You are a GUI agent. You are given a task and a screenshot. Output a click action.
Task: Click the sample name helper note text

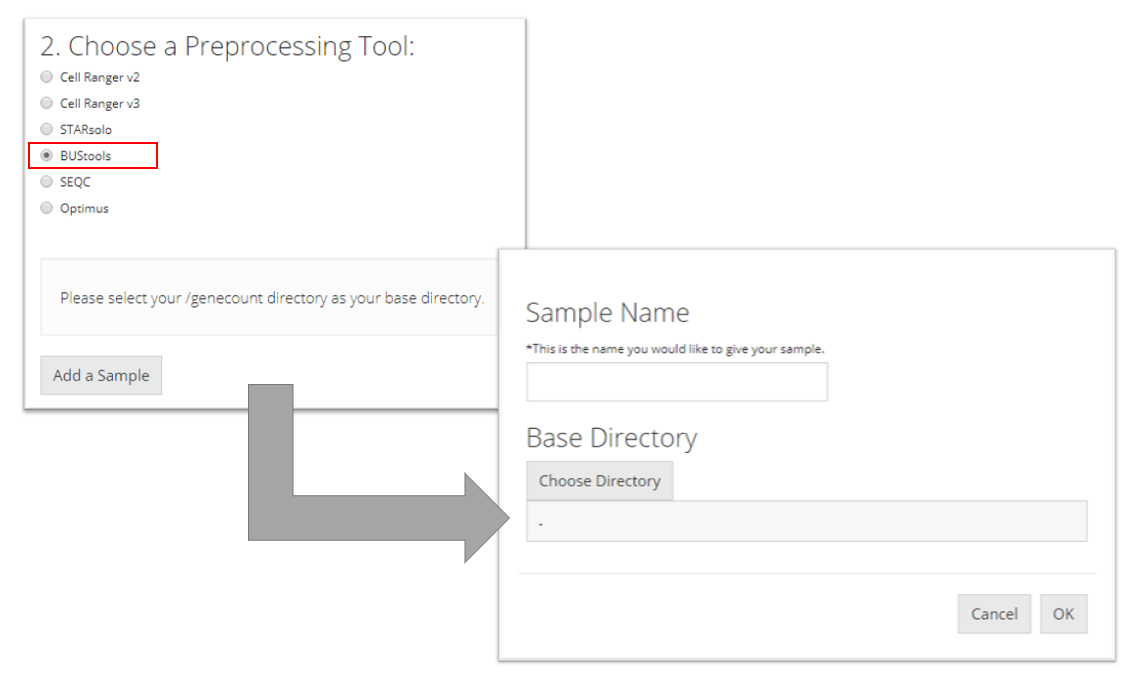[681, 349]
